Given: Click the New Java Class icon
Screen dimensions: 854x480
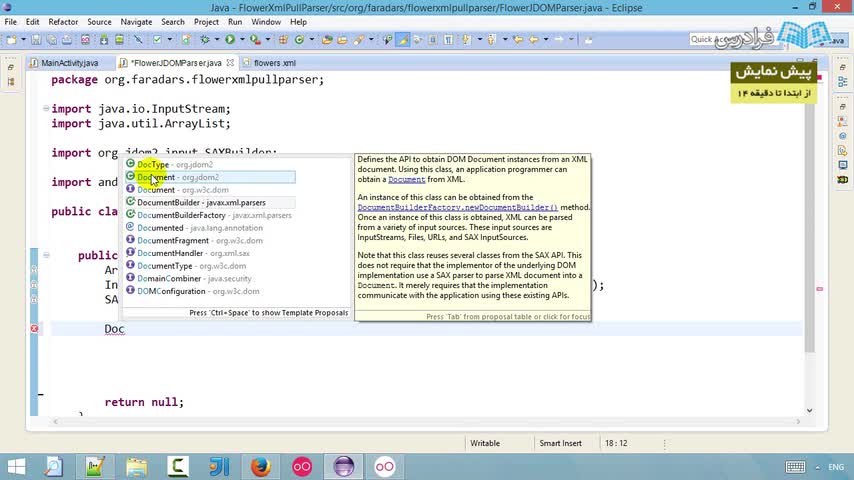Looking at the screenshot, I should tap(299, 40).
